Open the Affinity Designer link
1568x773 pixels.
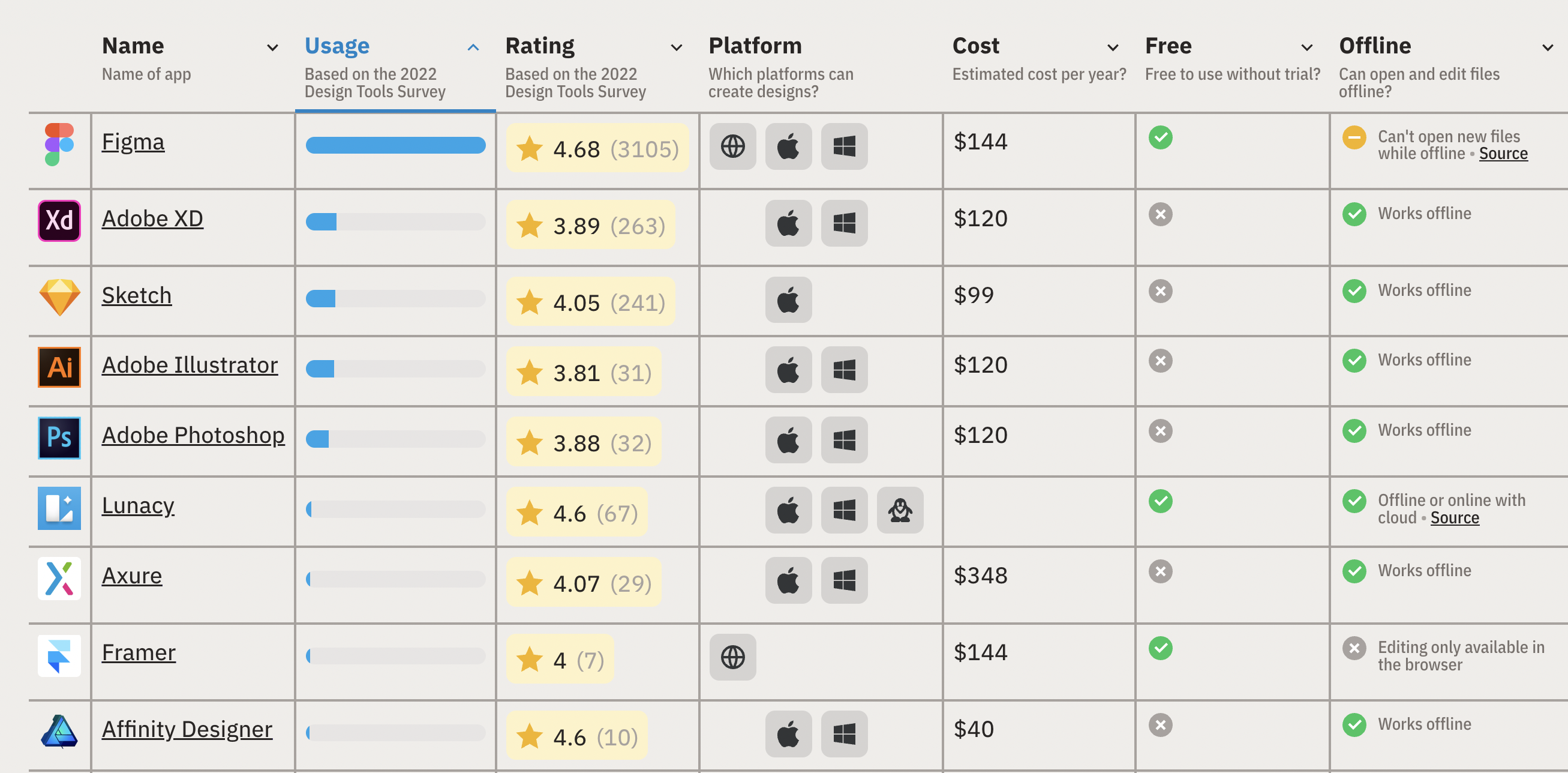click(x=187, y=729)
